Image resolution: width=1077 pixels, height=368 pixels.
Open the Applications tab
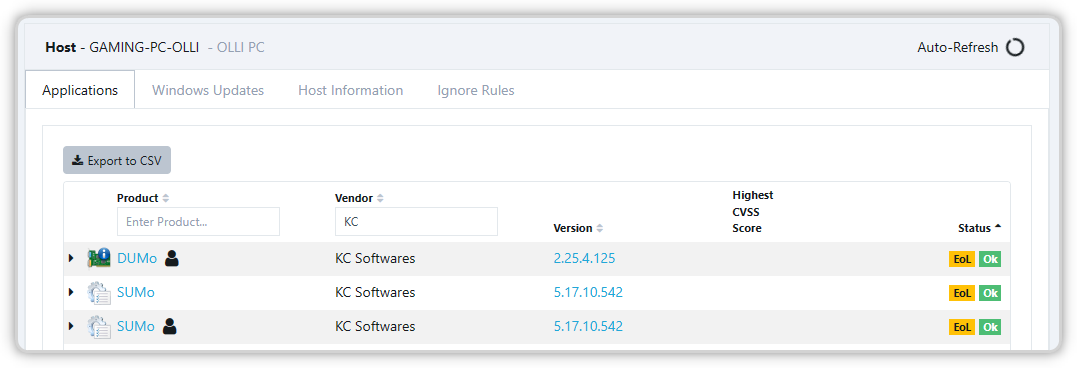80,90
